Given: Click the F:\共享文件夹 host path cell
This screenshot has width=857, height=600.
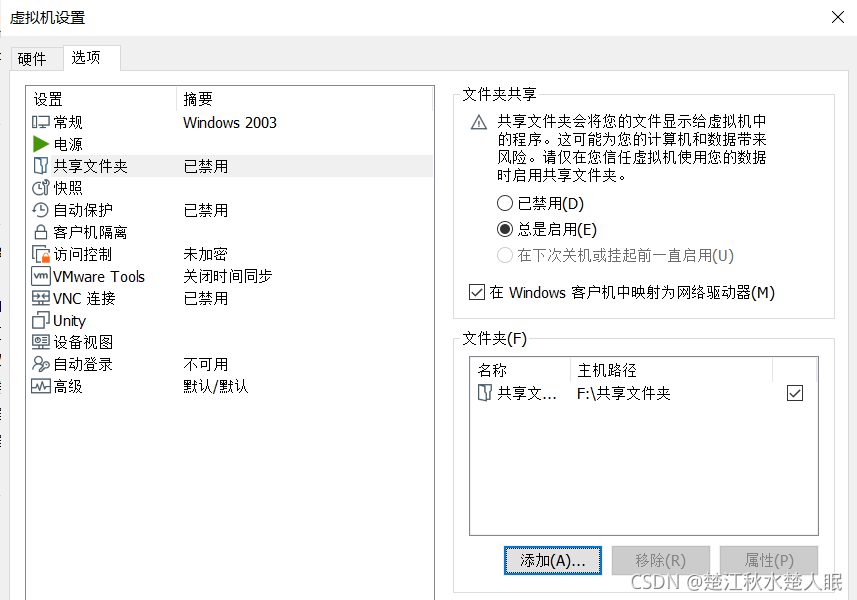Looking at the screenshot, I should point(624,393).
